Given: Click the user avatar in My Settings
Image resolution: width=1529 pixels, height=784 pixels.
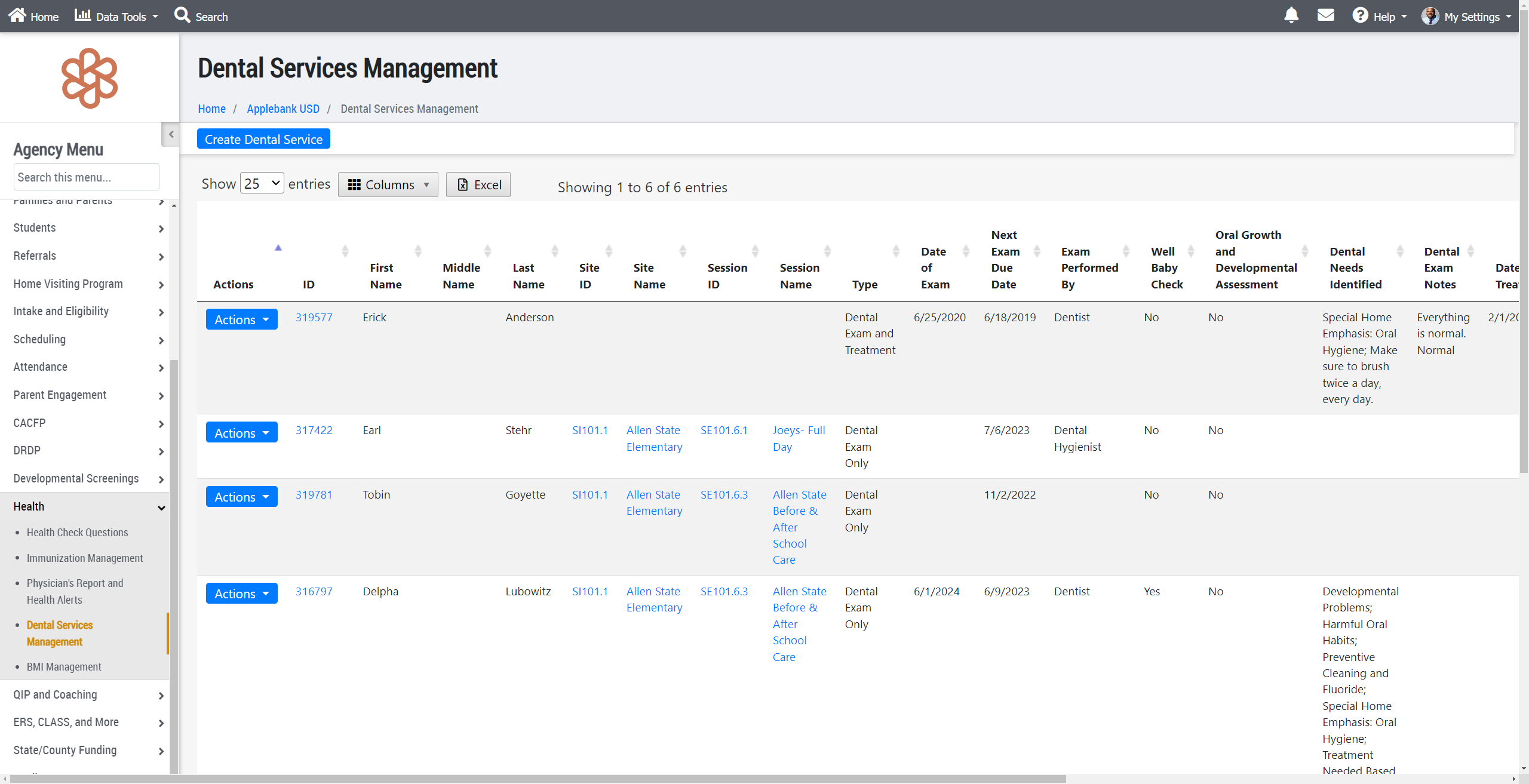Looking at the screenshot, I should [x=1430, y=16].
